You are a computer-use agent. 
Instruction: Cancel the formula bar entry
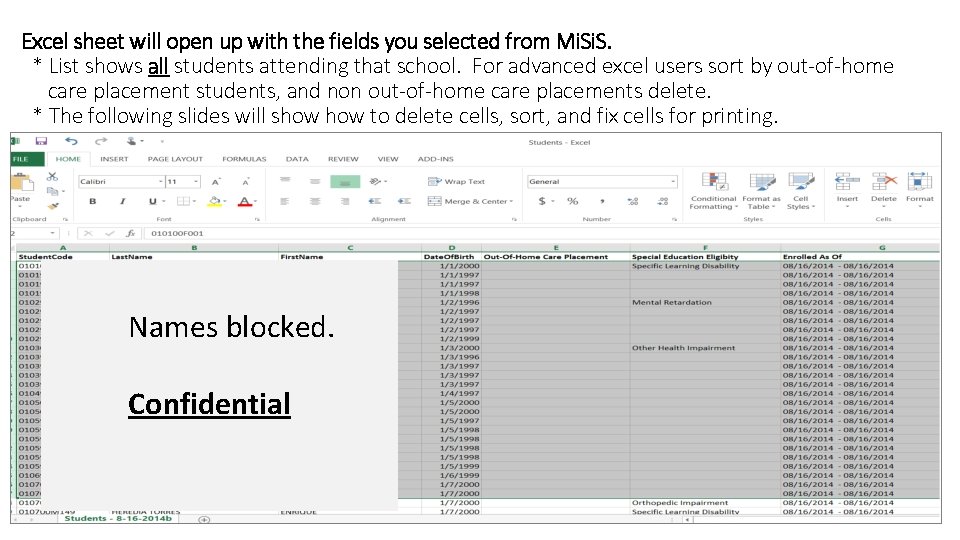pos(88,233)
